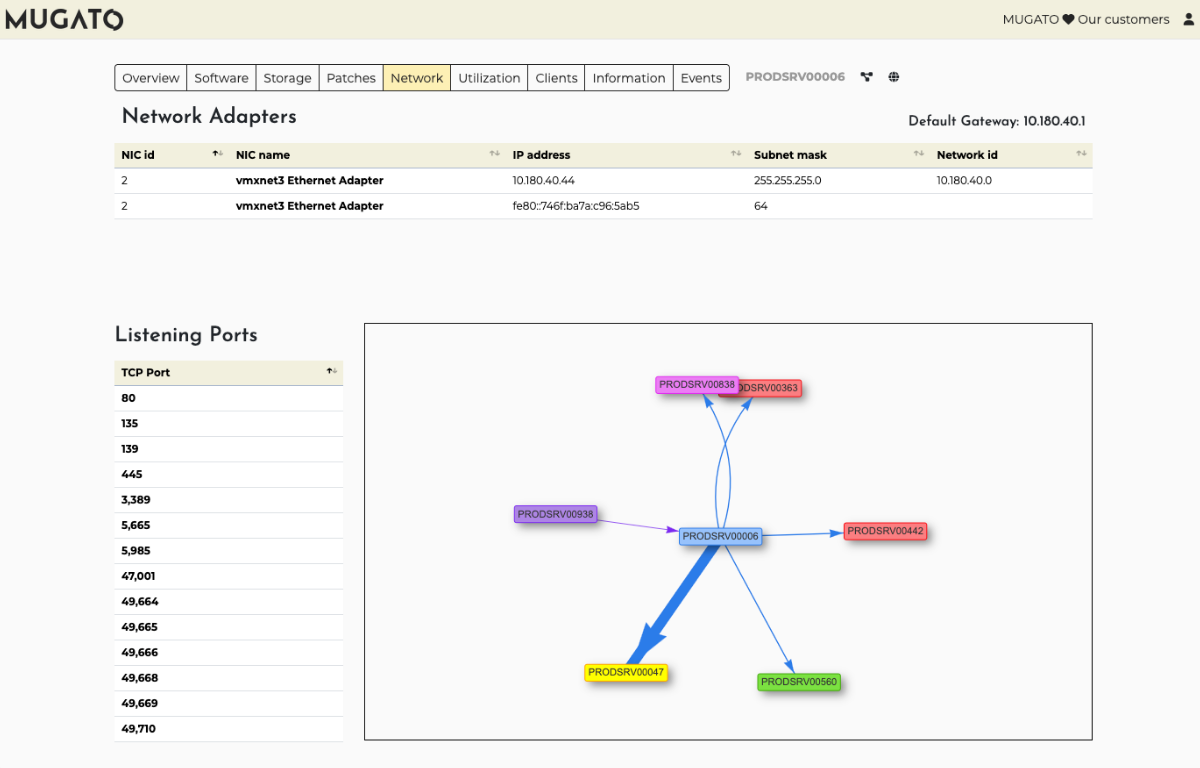Sort by the Subnet mask column
1200x768 pixels.
(918, 154)
